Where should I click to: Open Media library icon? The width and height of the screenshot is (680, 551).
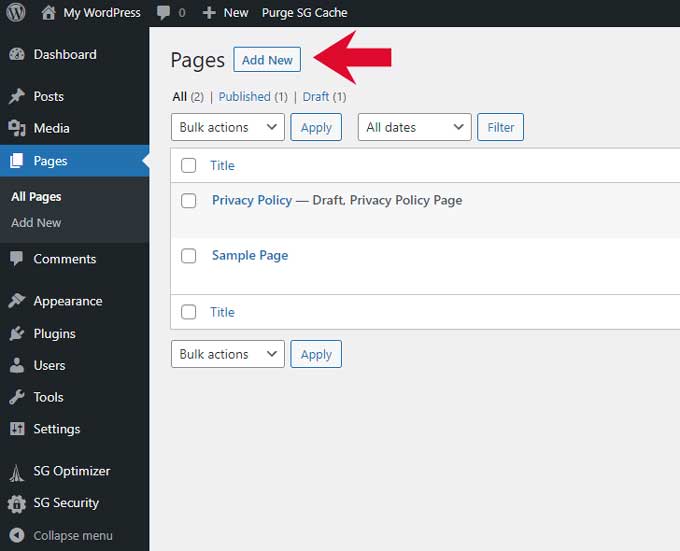tap(17, 128)
